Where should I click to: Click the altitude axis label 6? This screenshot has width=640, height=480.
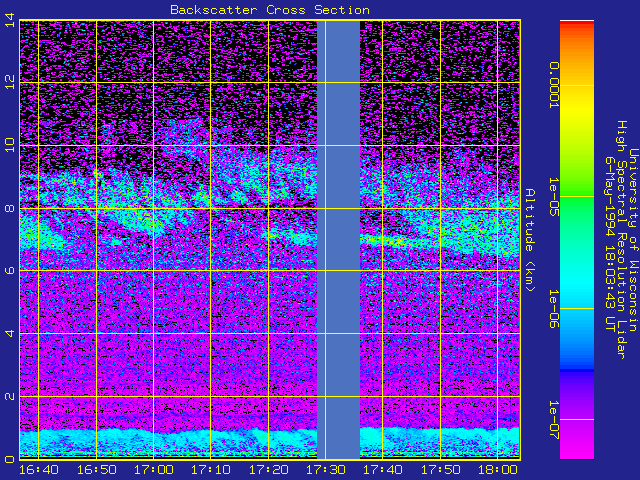coord(10,271)
